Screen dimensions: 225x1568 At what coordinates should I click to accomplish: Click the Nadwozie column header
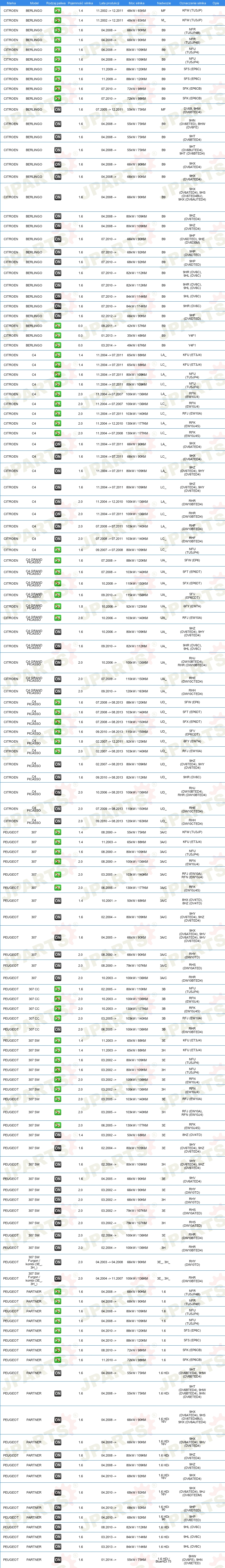163,3
